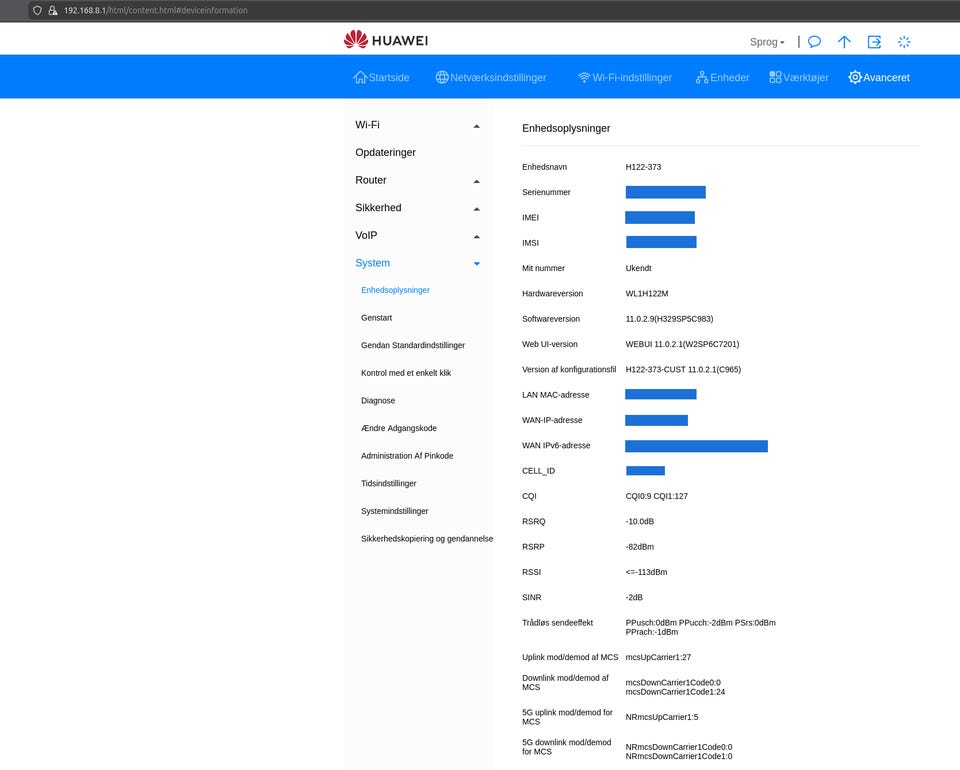960x770 pixels.
Task: Open Systemindstillinger
Action: pyautogui.click(x=394, y=510)
